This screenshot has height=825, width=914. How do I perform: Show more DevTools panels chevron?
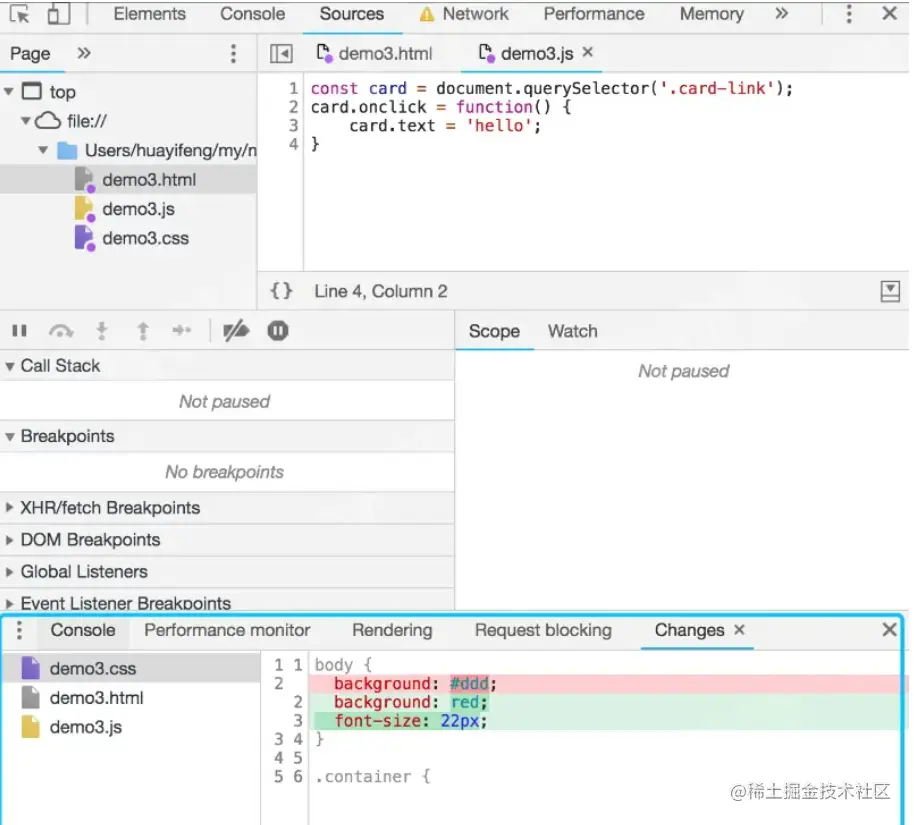coord(782,13)
